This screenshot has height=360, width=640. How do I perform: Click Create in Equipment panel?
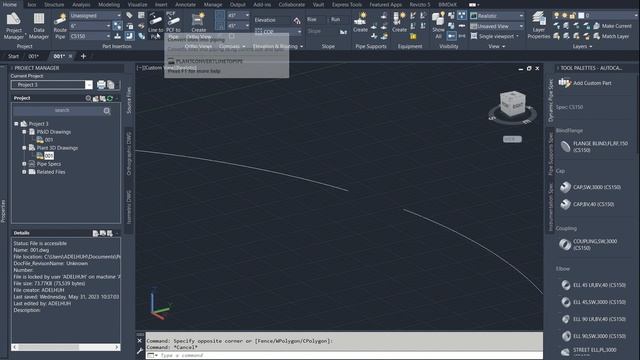click(x=399, y=22)
